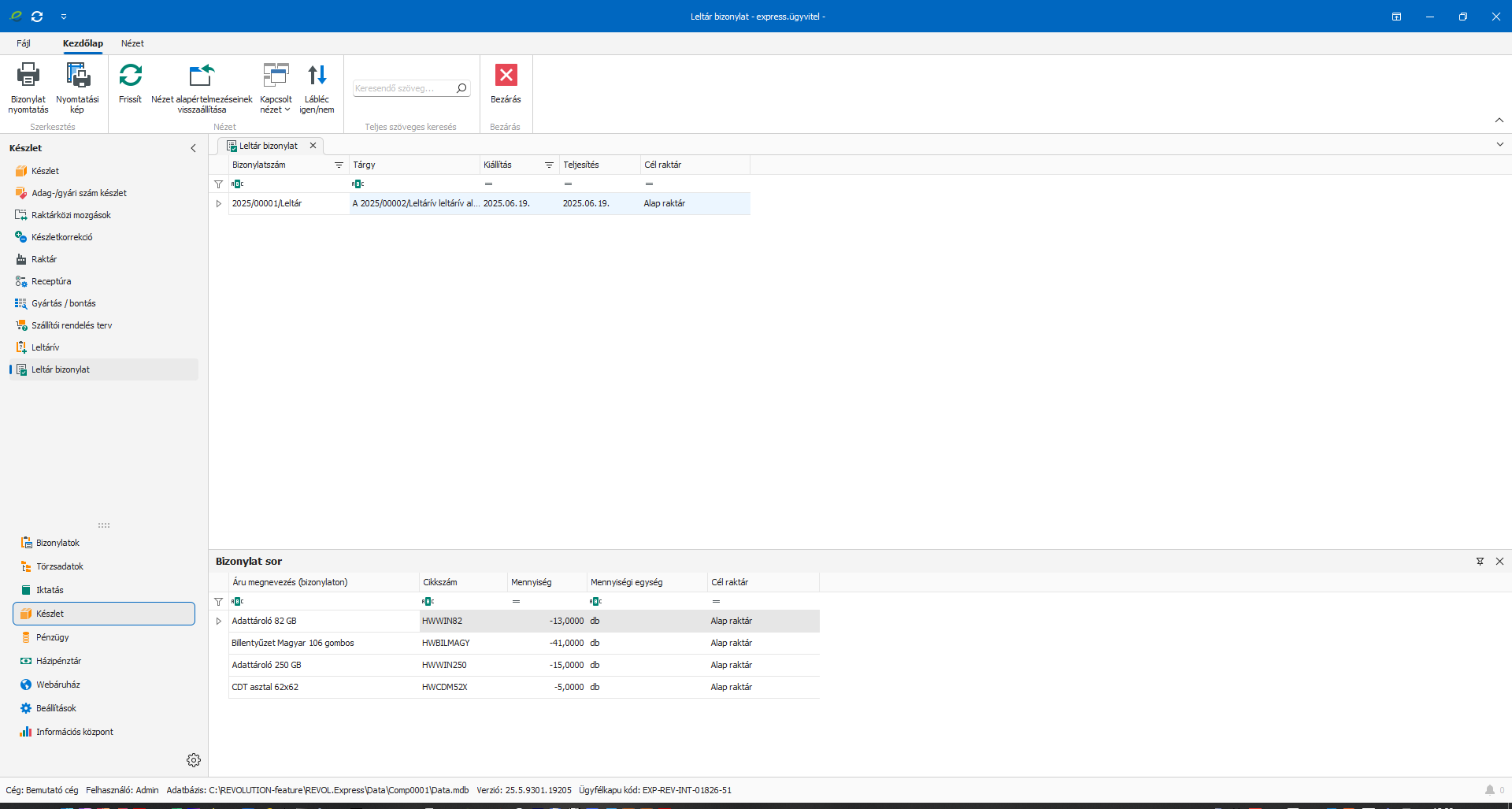Open the navigation settings gear icon
Viewport: 1512px width, 809px height.
click(194, 760)
